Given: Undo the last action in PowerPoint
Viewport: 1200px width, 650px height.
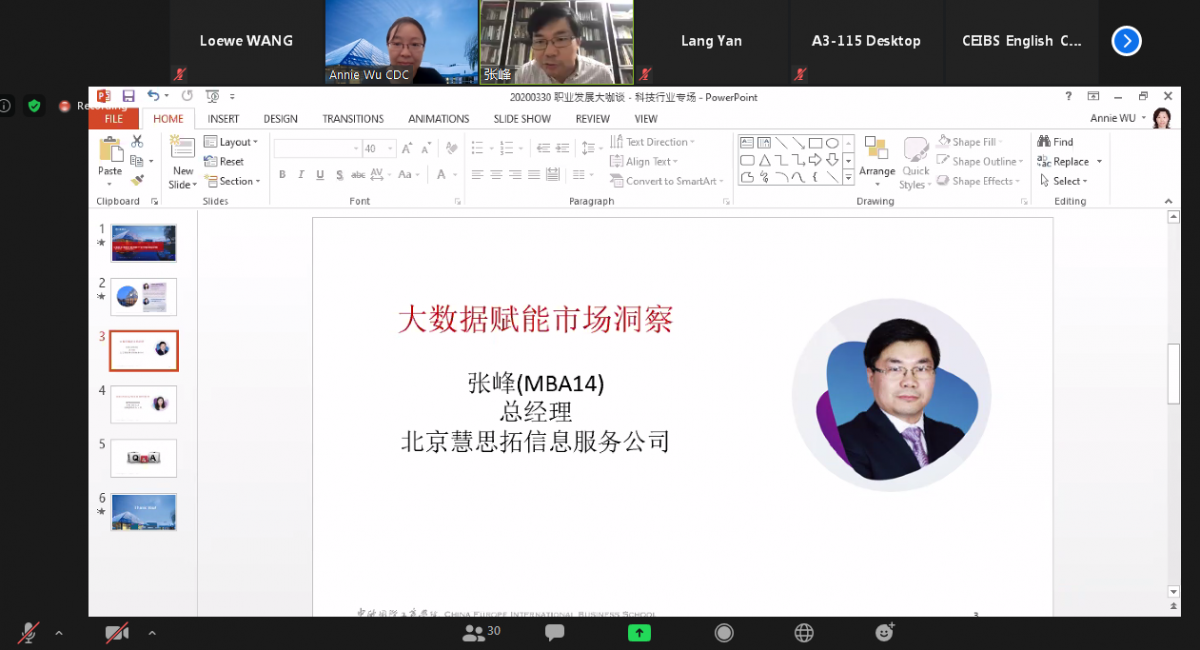Looking at the screenshot, I should coord(153,96).
